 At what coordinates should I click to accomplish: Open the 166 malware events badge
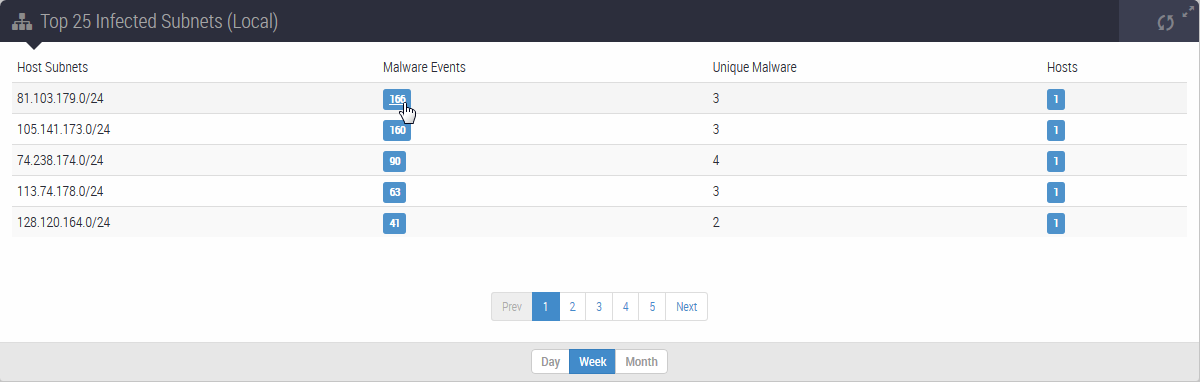[397, 99]
